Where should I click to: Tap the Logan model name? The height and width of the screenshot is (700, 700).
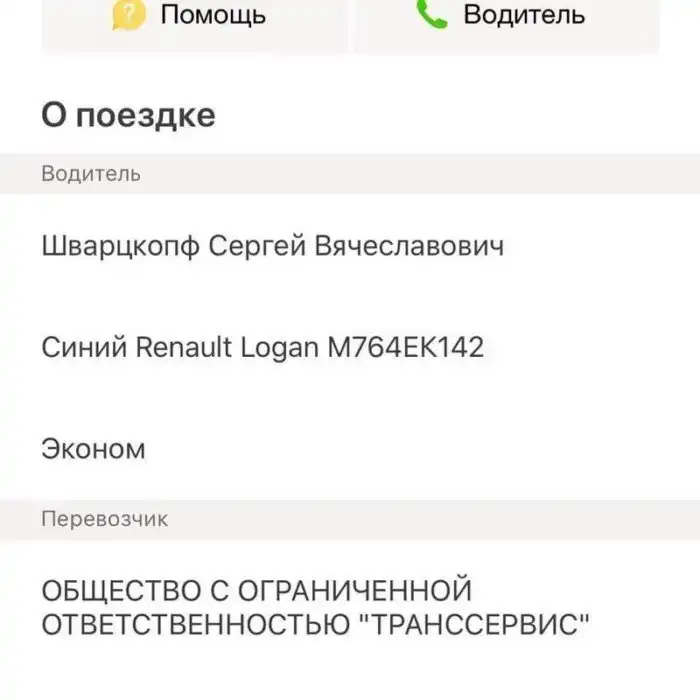point(281,348)
